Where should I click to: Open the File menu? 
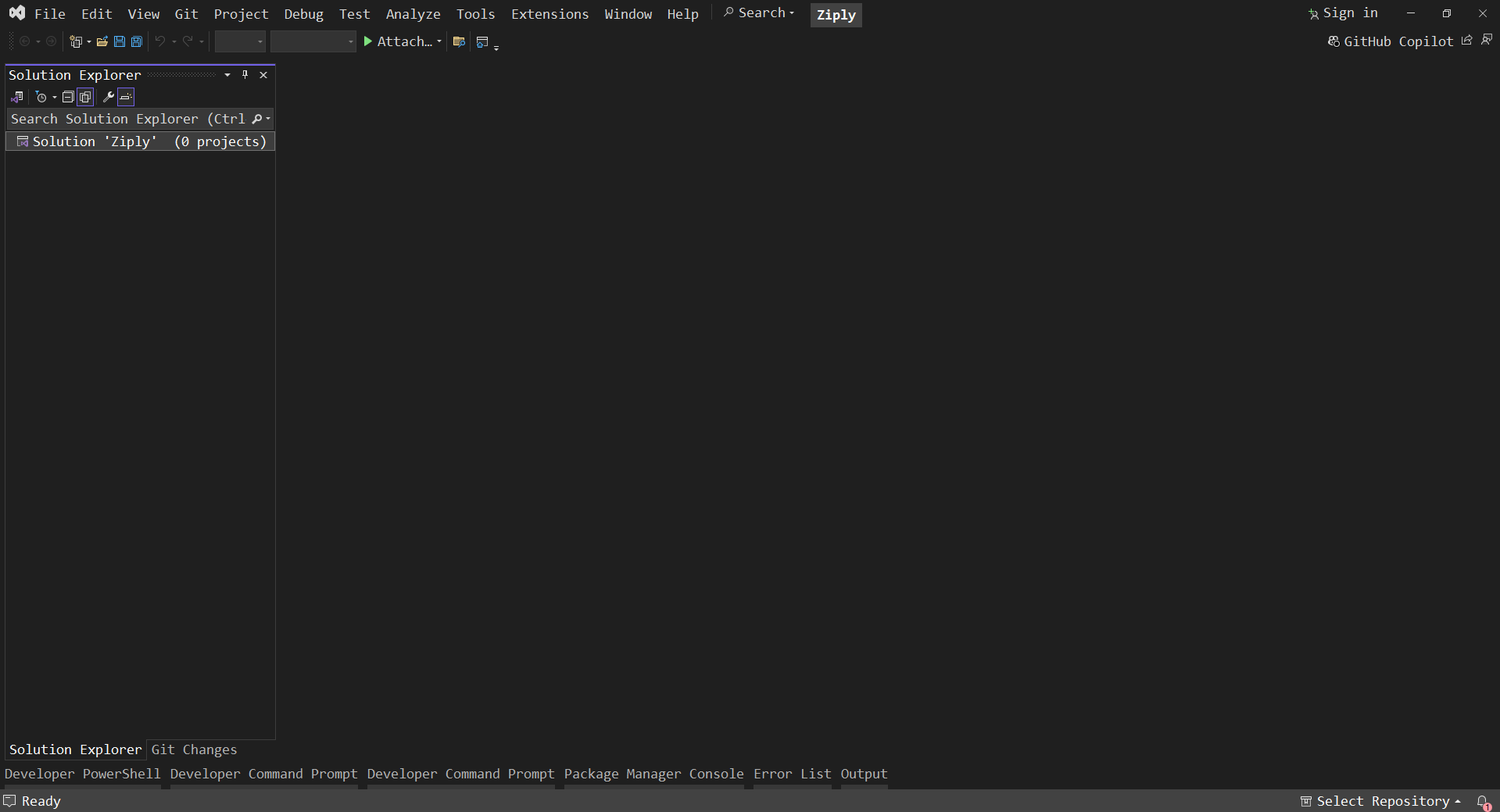[x=50, y=14]
